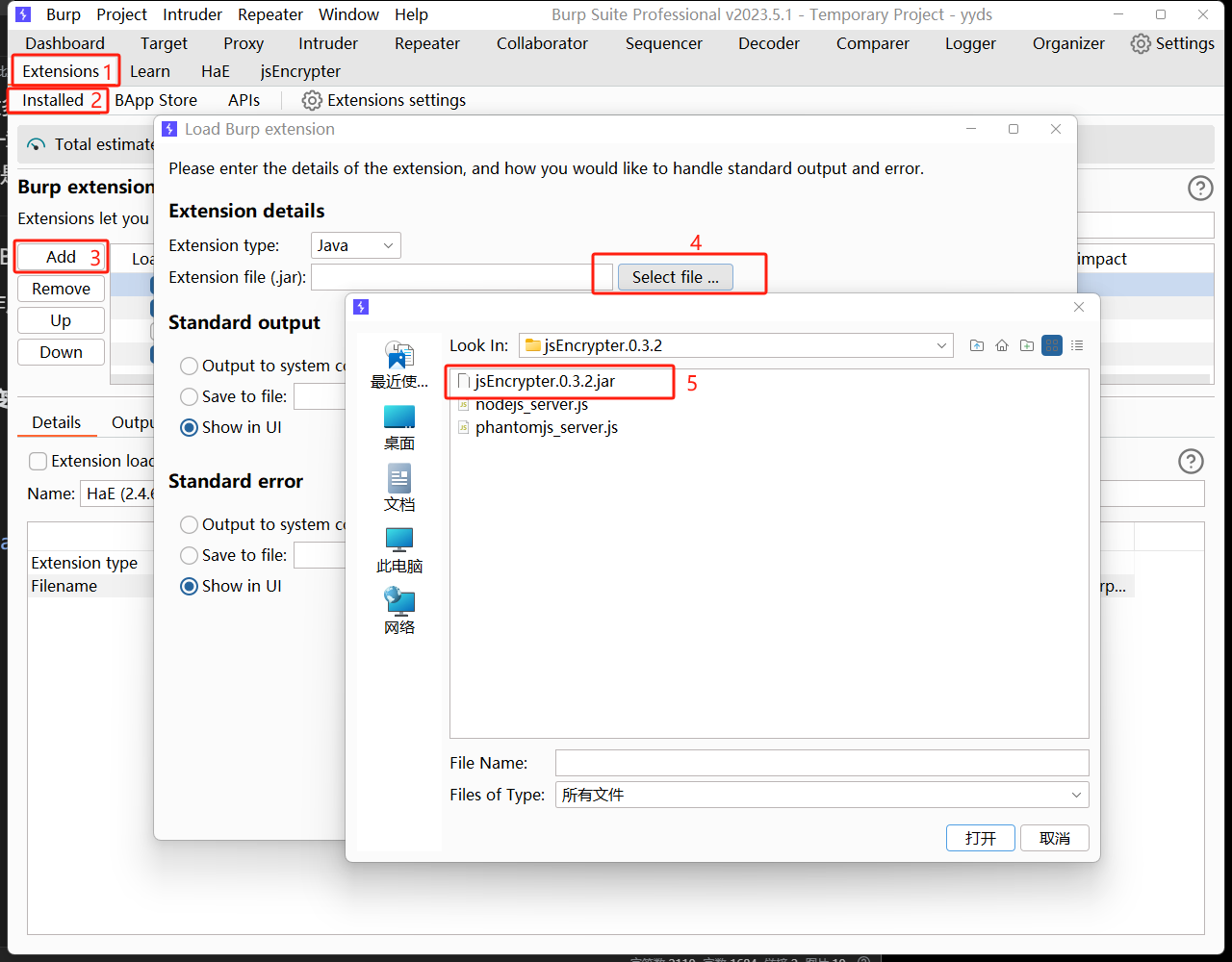Click Extension file (.jar) path field
1232x962 pixels.
tap(462, 277)
